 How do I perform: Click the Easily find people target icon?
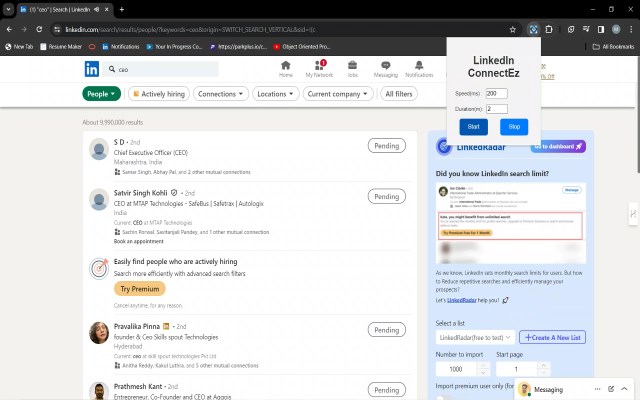99,268
